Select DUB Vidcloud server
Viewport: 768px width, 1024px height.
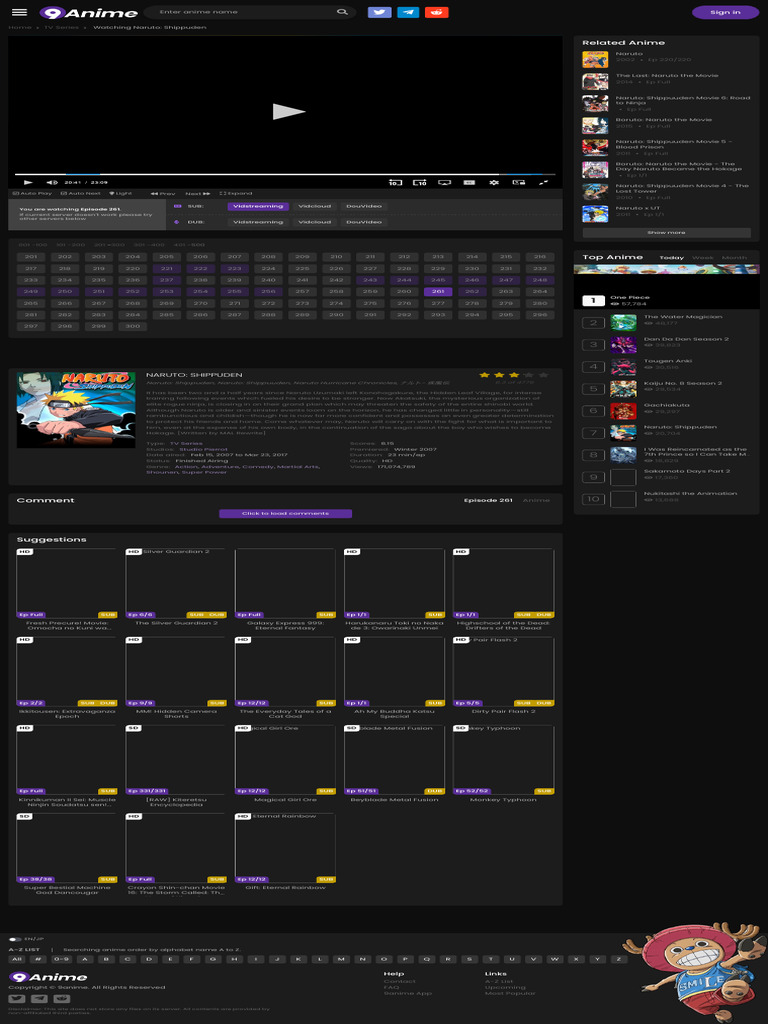315,222
